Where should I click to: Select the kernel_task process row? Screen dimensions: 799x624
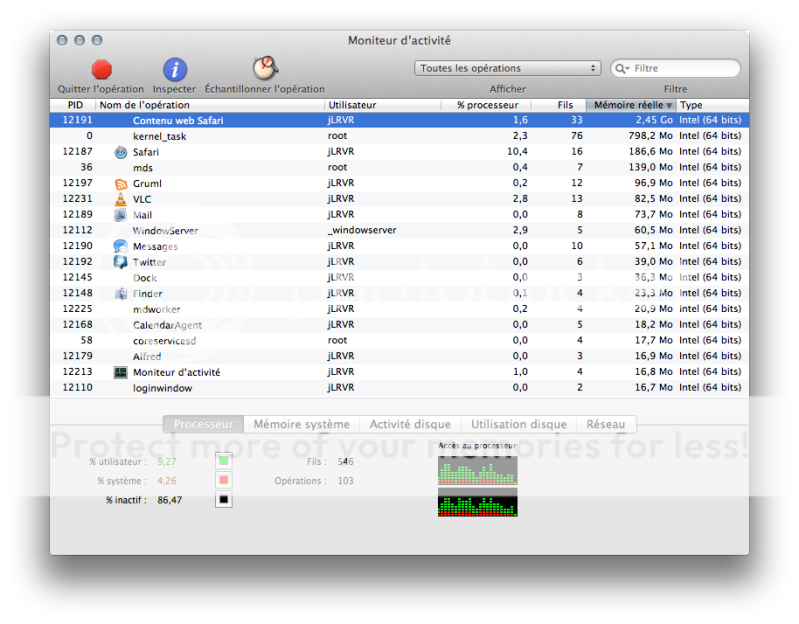point(400,136)
